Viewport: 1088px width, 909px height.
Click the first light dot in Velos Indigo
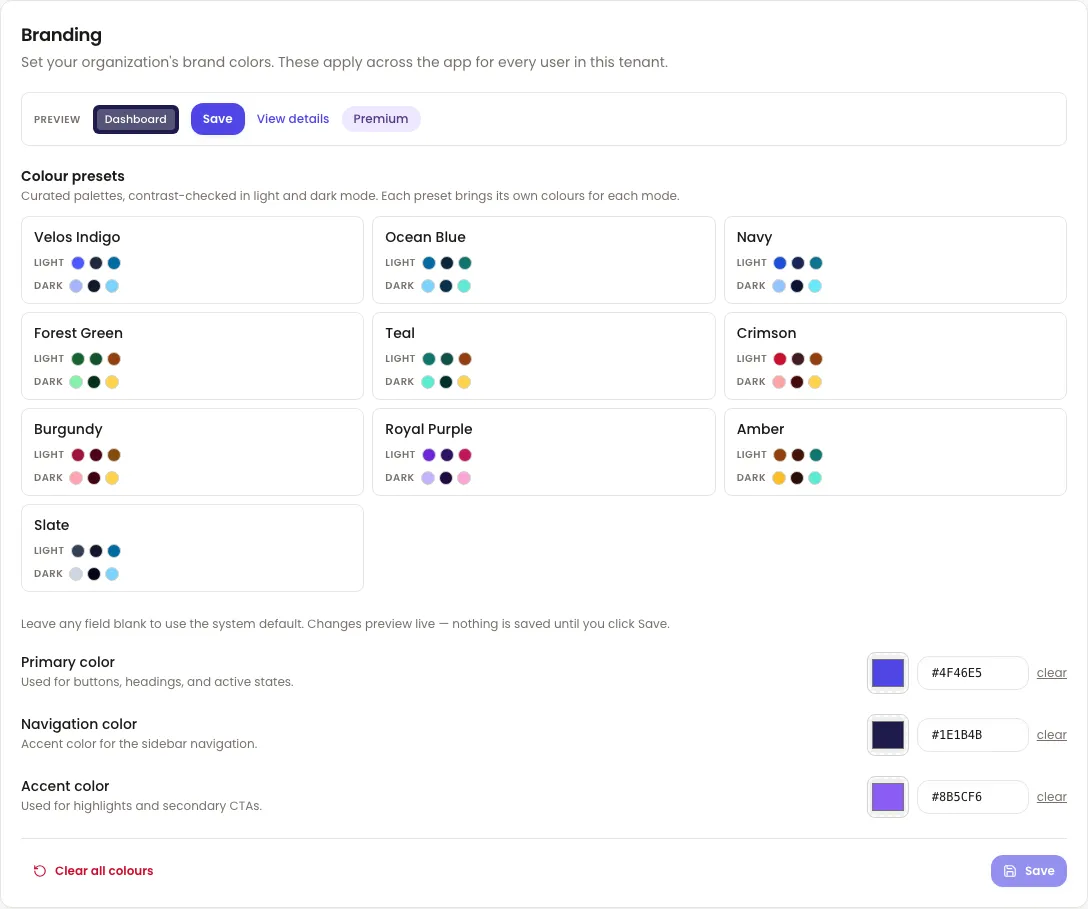pos(78,263)
